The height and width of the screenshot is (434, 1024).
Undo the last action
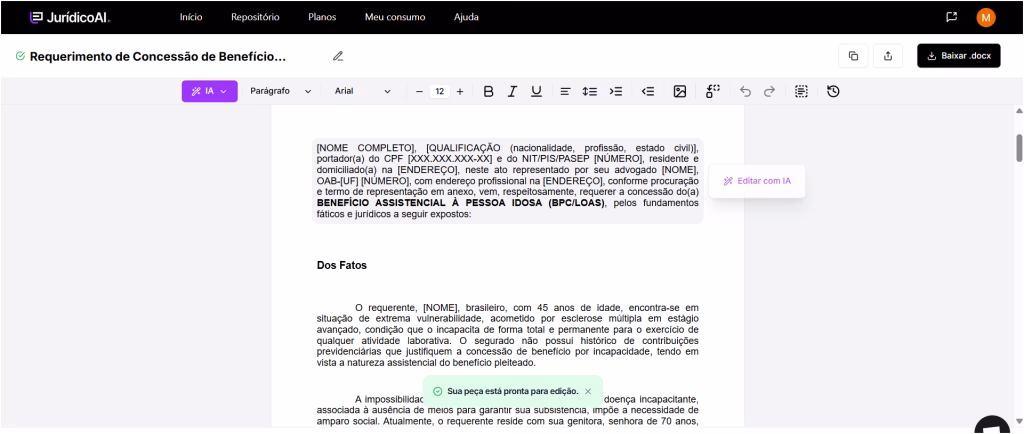pos(745,91)
